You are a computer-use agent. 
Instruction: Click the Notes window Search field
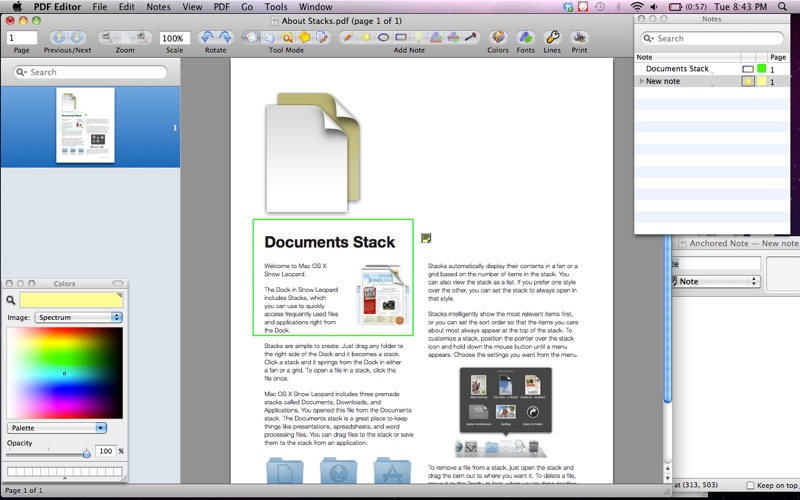712,38
